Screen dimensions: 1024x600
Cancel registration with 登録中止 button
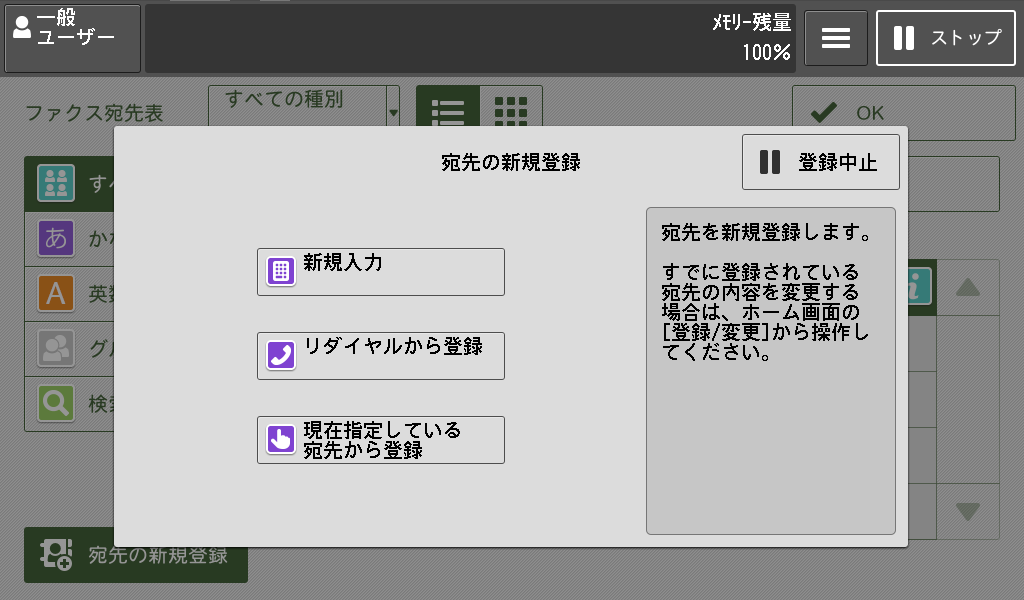pos(820,162)
